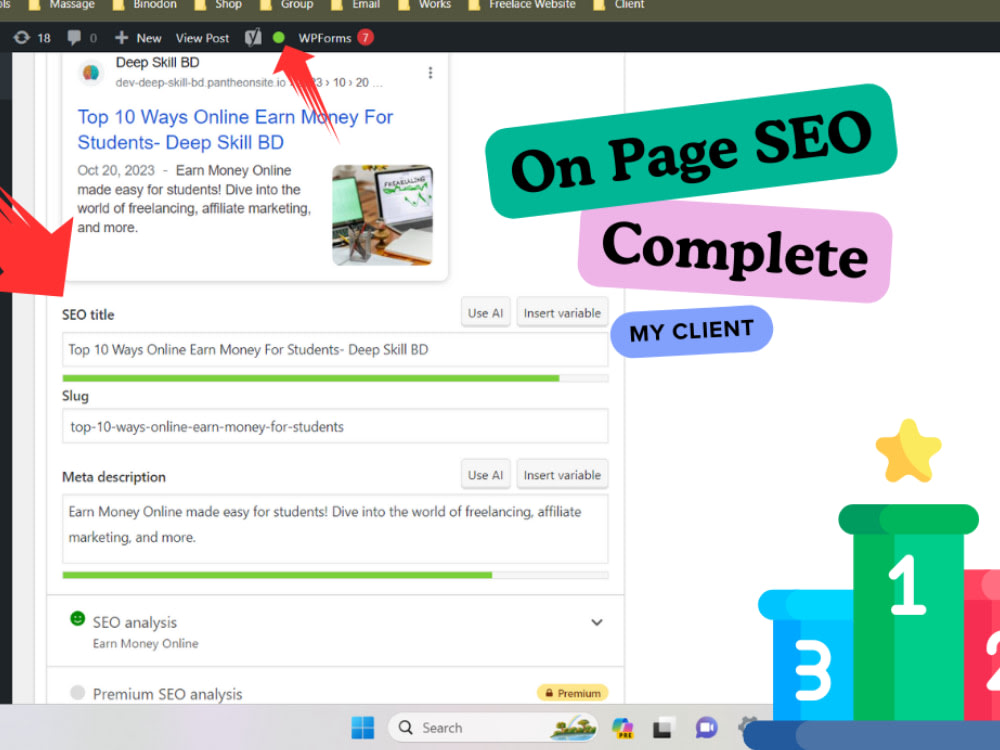
Task: Click the preview thumbnail image of laptop
Action: [x=383, y=215]
